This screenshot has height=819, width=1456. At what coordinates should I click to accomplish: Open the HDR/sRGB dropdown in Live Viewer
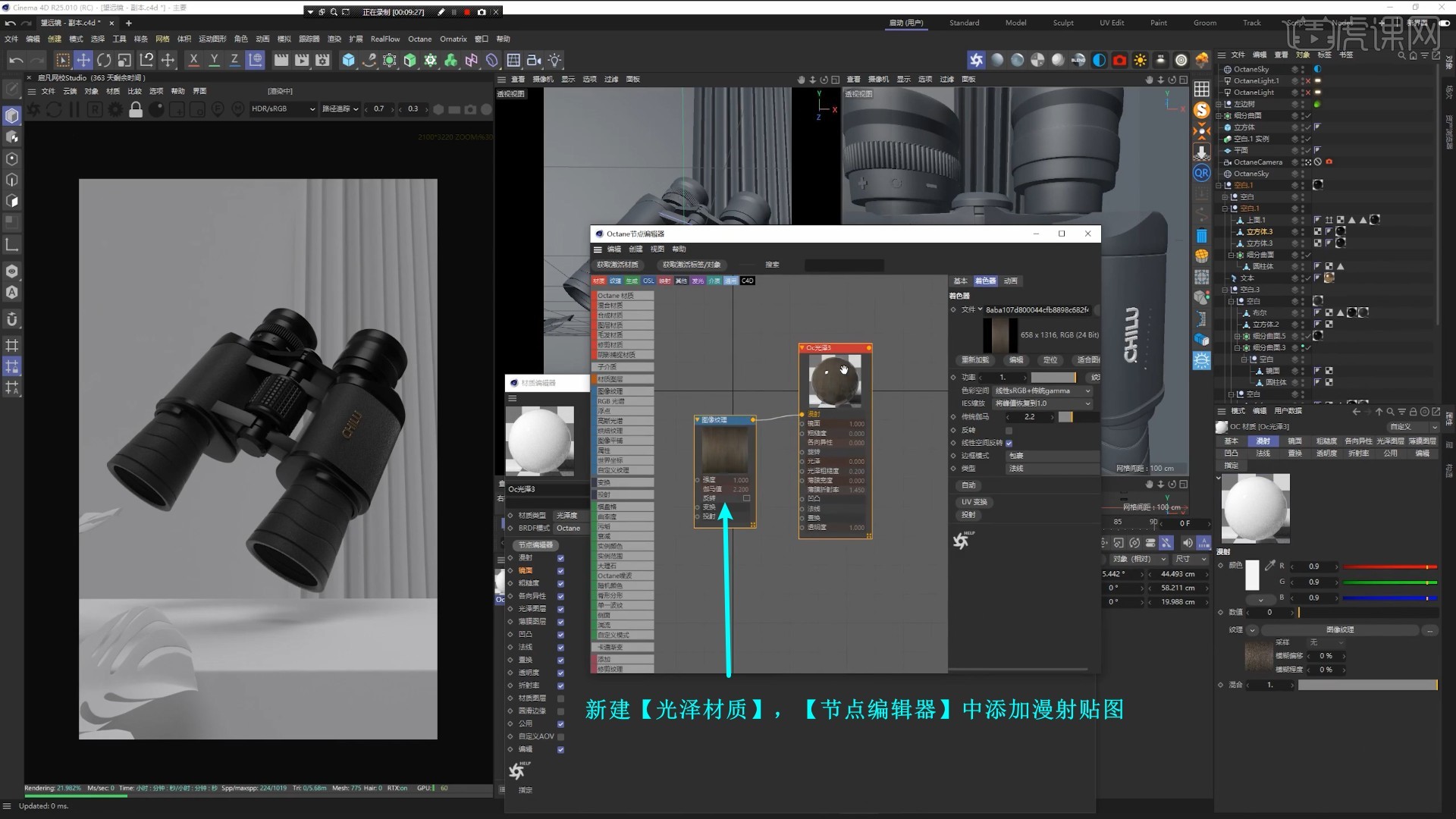[x=281, y=108]
